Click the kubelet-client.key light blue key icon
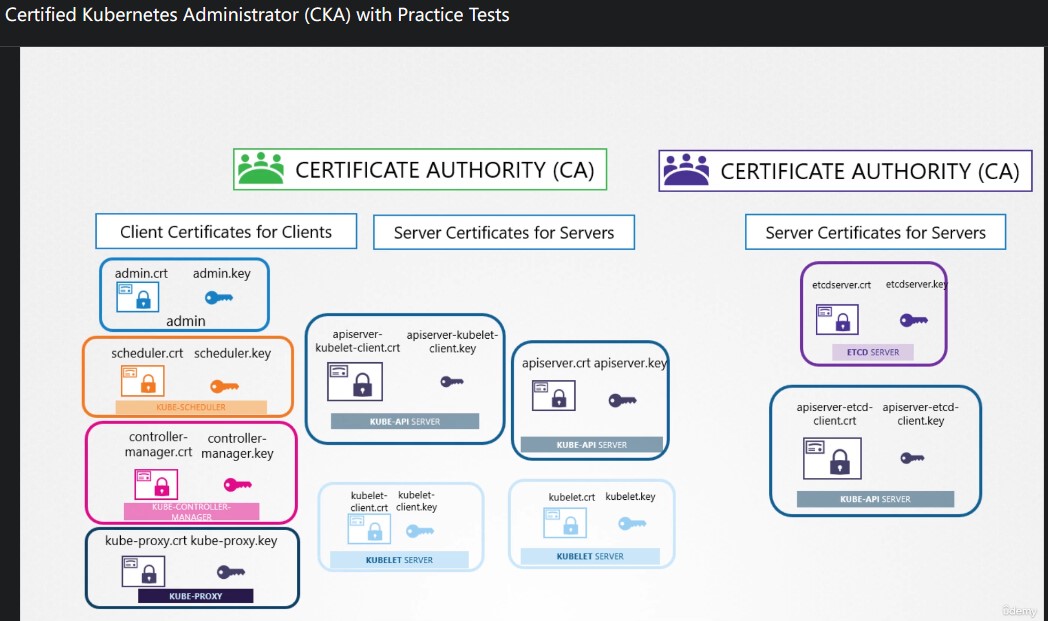Screen dimensions: 1048x621 pos(420,531)
